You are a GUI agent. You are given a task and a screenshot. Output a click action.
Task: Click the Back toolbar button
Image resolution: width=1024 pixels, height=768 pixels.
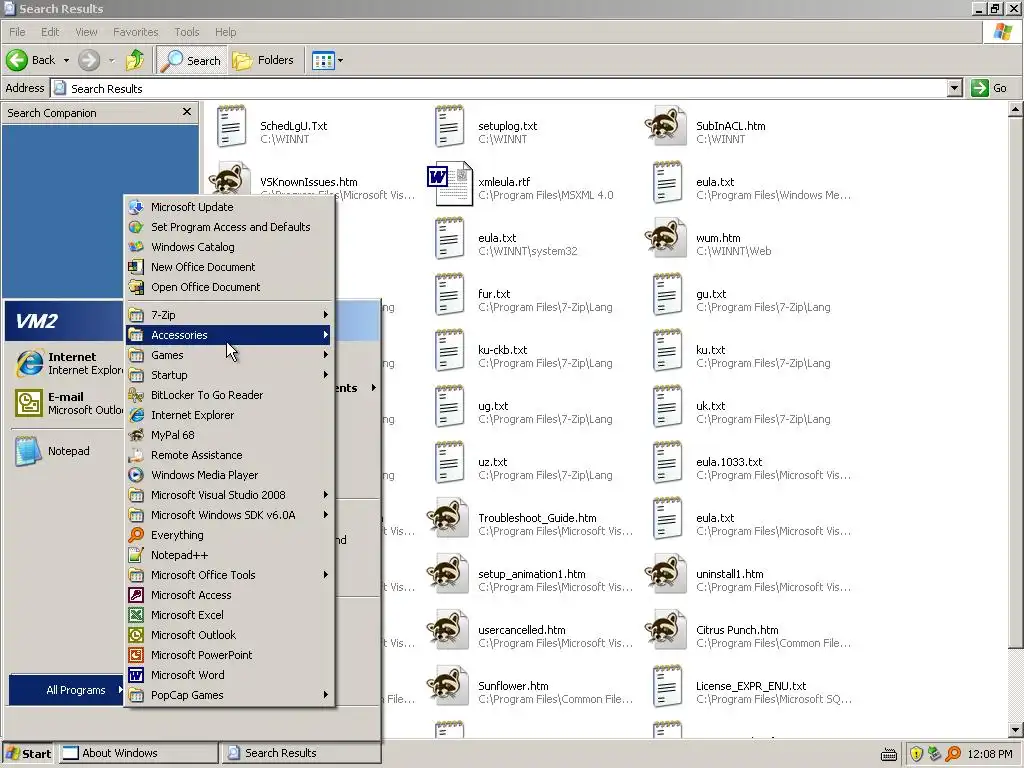31,60
